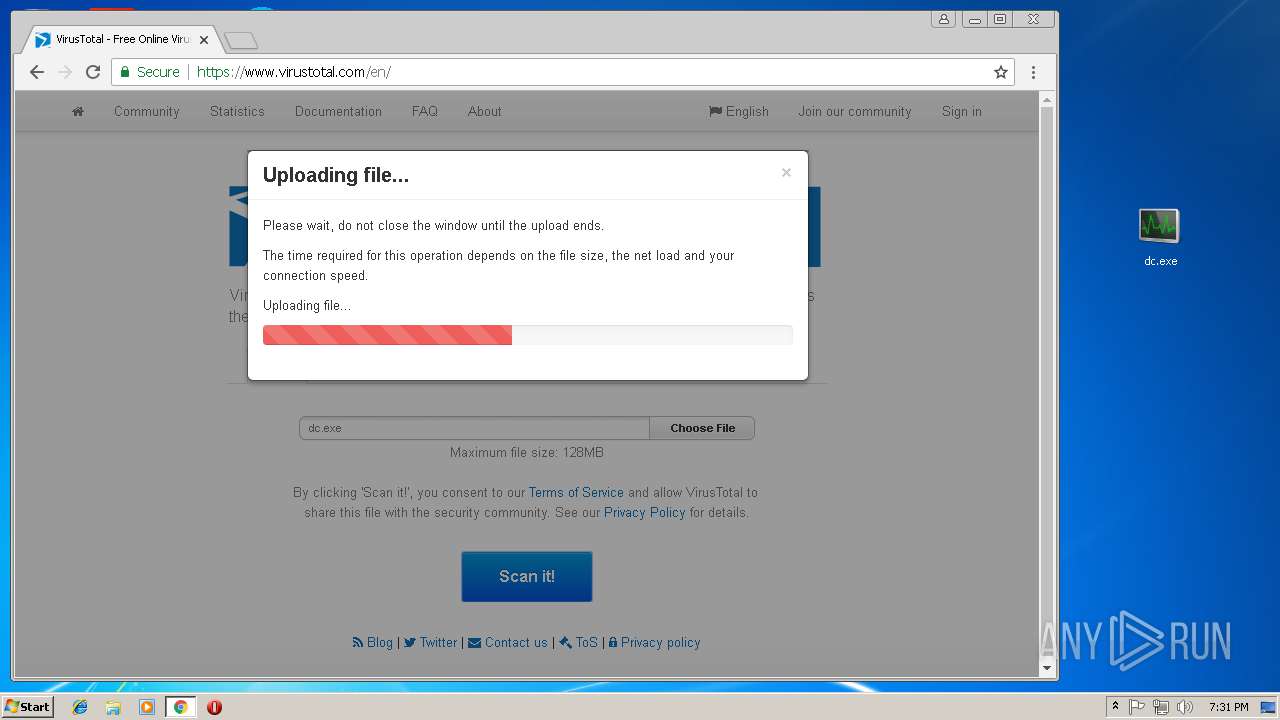Bookmark this page with star icon
Viewport: 1280px width, 720px height.
pos(1000,72)
